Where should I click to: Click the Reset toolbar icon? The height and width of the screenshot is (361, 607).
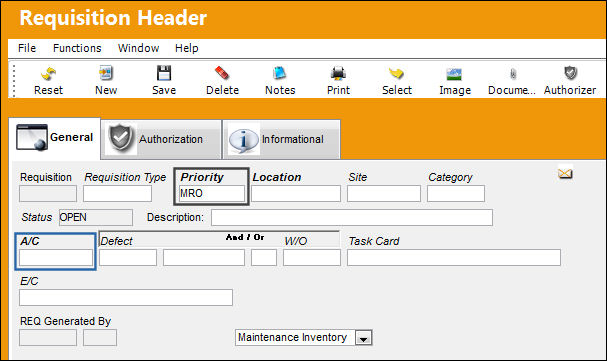pos(48,74)
